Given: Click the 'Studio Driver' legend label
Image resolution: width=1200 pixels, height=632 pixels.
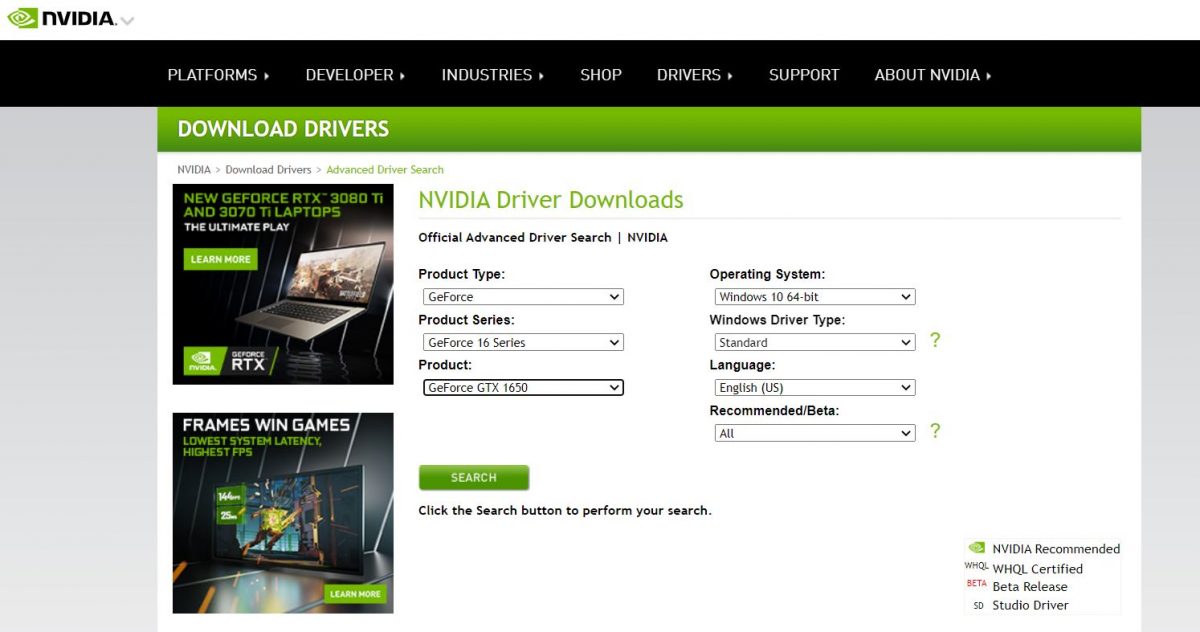Looking at the screenshot, I should (1030, 605).
